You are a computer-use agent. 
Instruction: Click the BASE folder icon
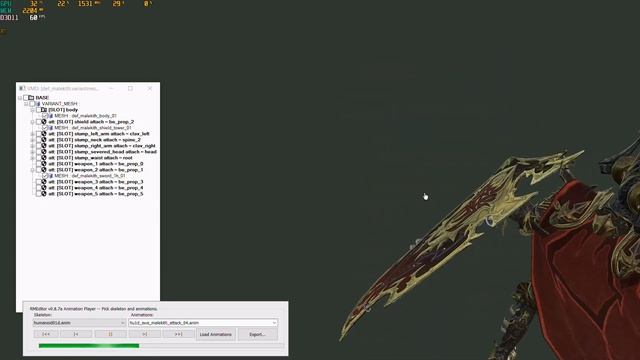coord(31,98)
